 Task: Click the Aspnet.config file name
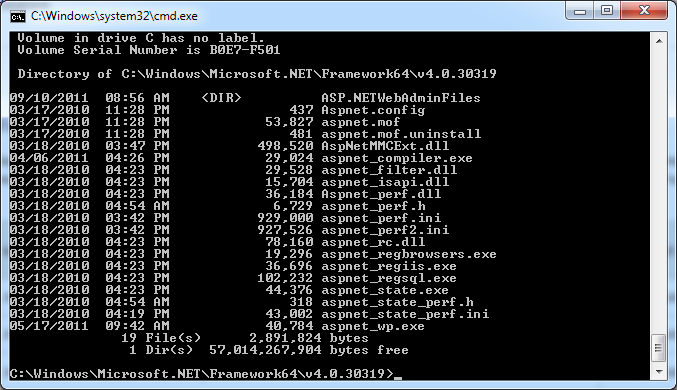[373, 110]
